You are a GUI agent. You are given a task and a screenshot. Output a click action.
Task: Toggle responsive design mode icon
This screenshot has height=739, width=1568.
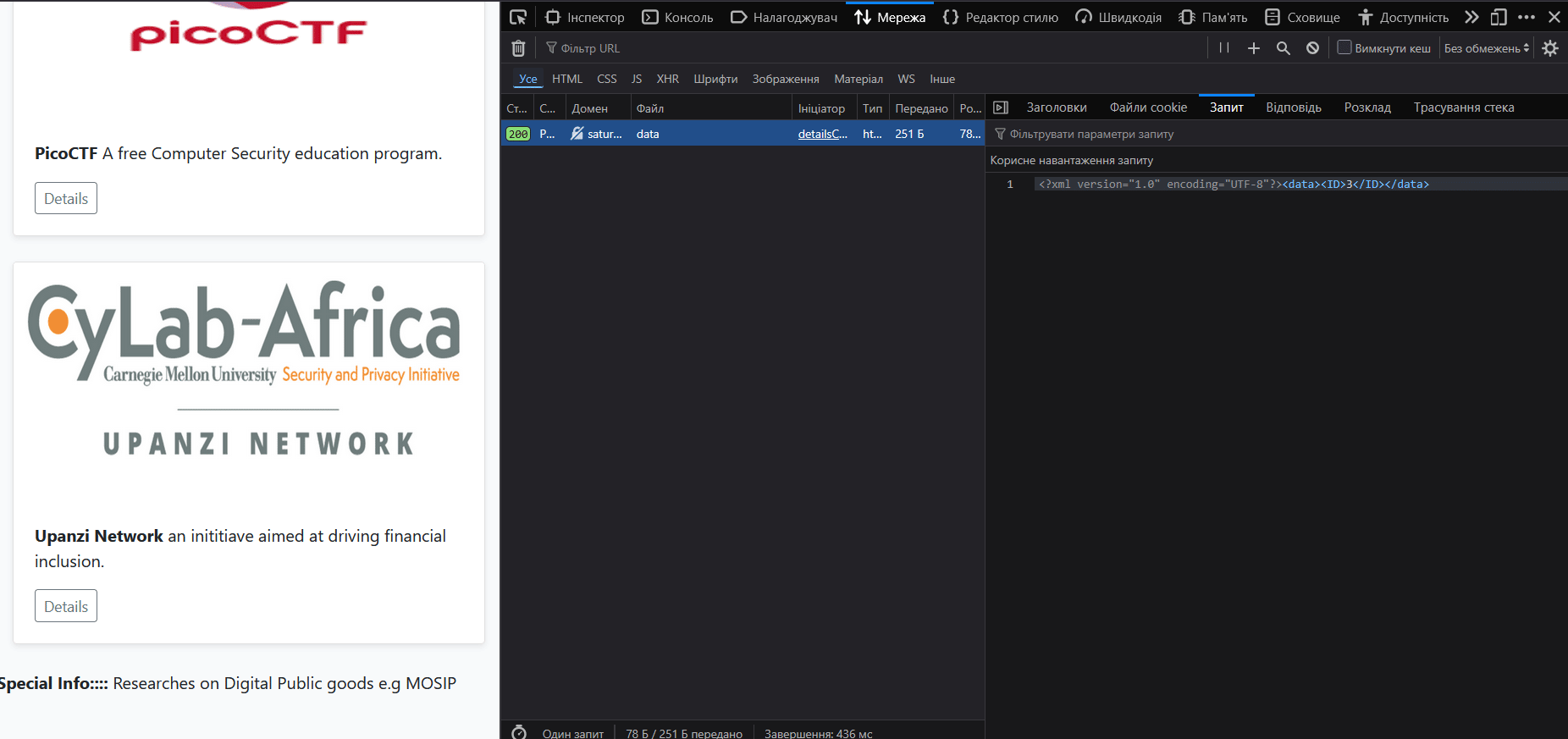(1499, 17)
